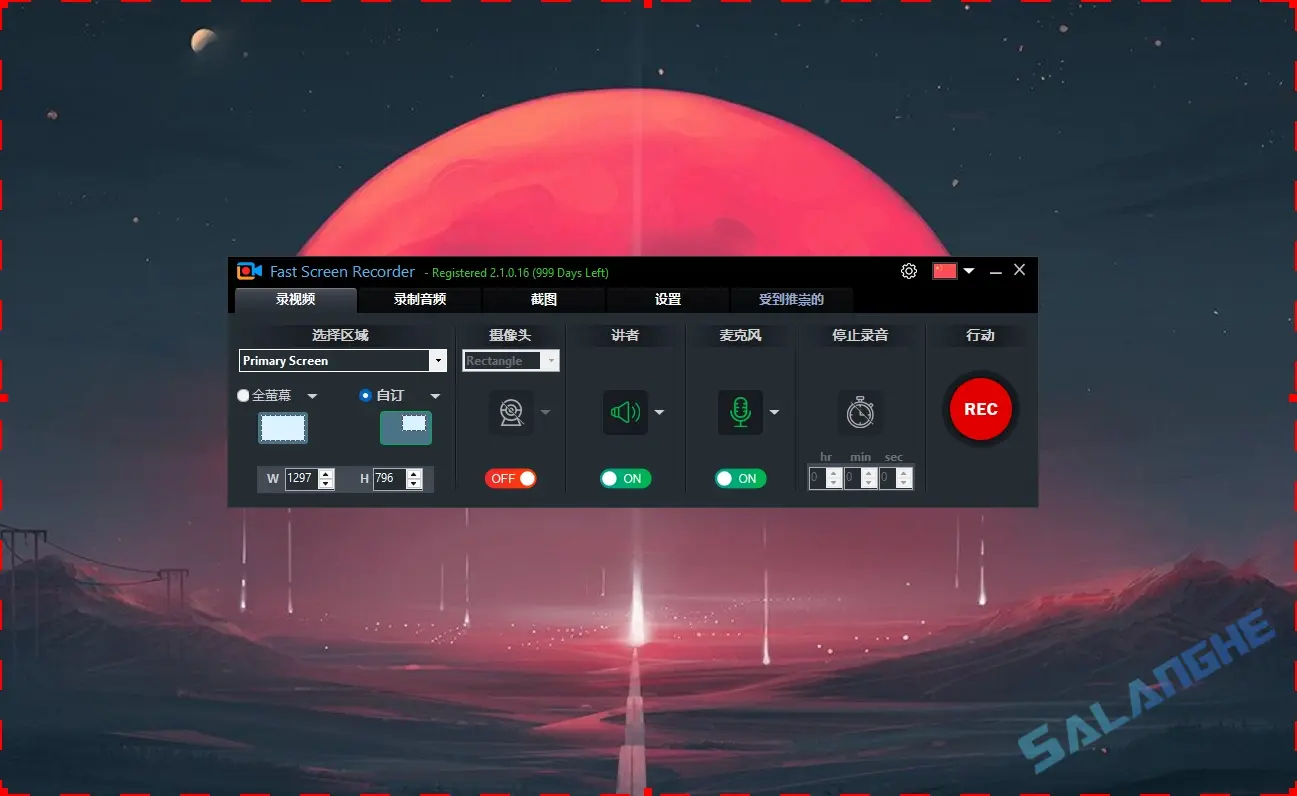Click the speaker icon in 讲者 panel
Screen dimensions: 1297x796
point(625,412)
